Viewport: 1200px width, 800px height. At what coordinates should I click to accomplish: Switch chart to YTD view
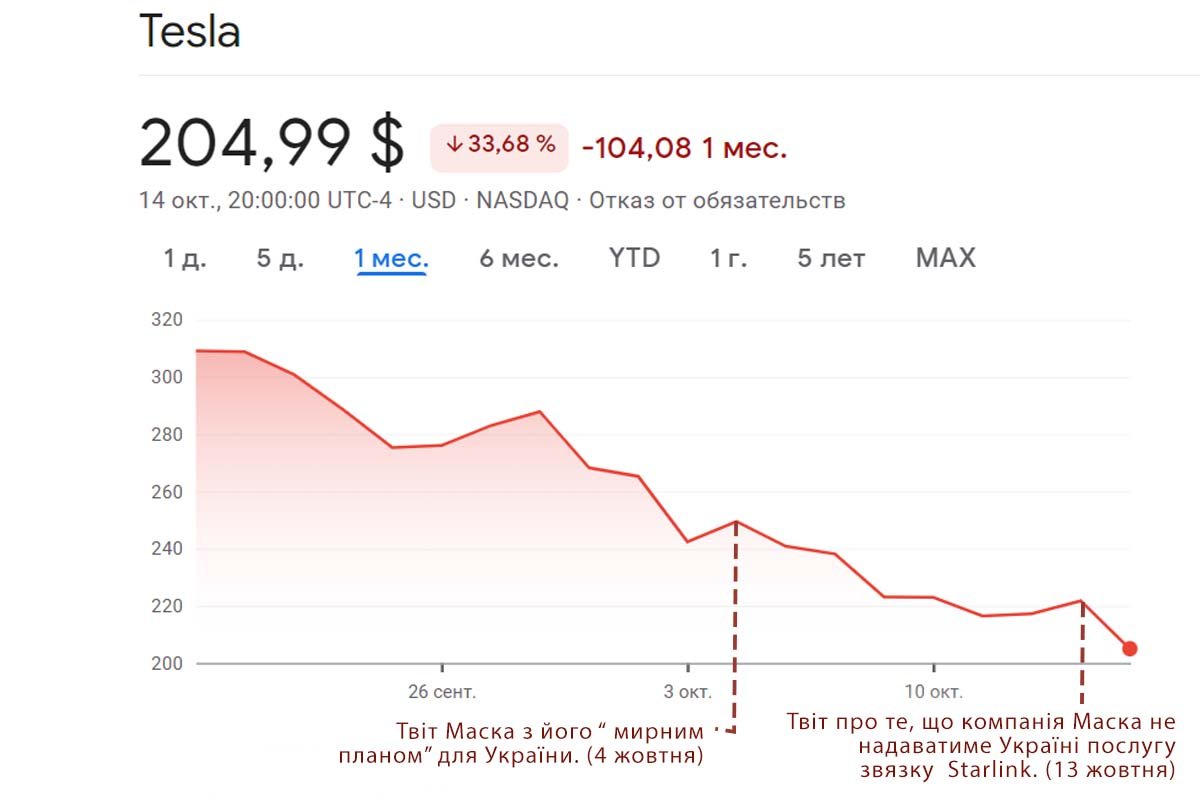(634, 258)
